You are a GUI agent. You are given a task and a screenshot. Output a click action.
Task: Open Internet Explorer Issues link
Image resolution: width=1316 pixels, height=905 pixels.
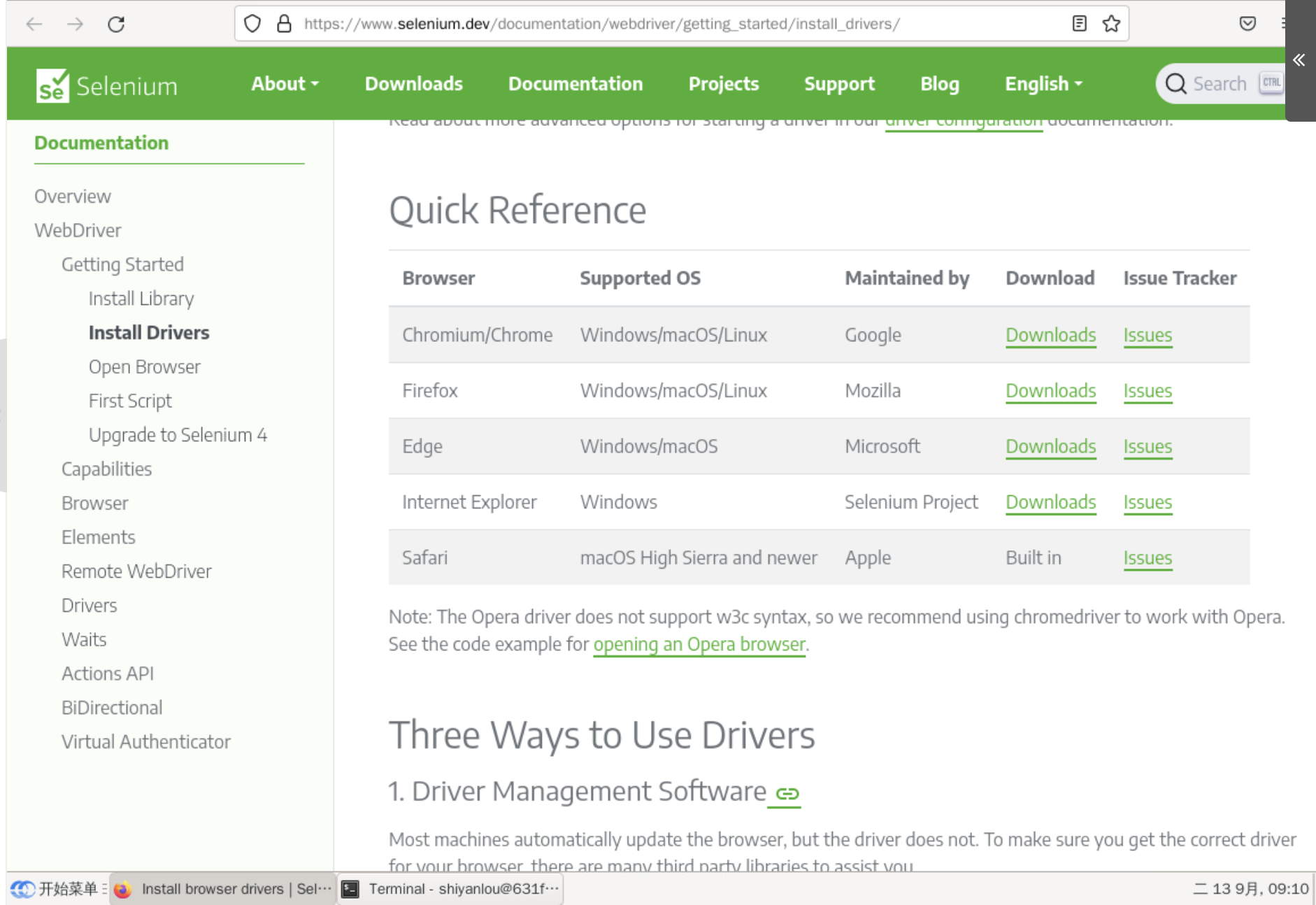[x=1147, y=502]
